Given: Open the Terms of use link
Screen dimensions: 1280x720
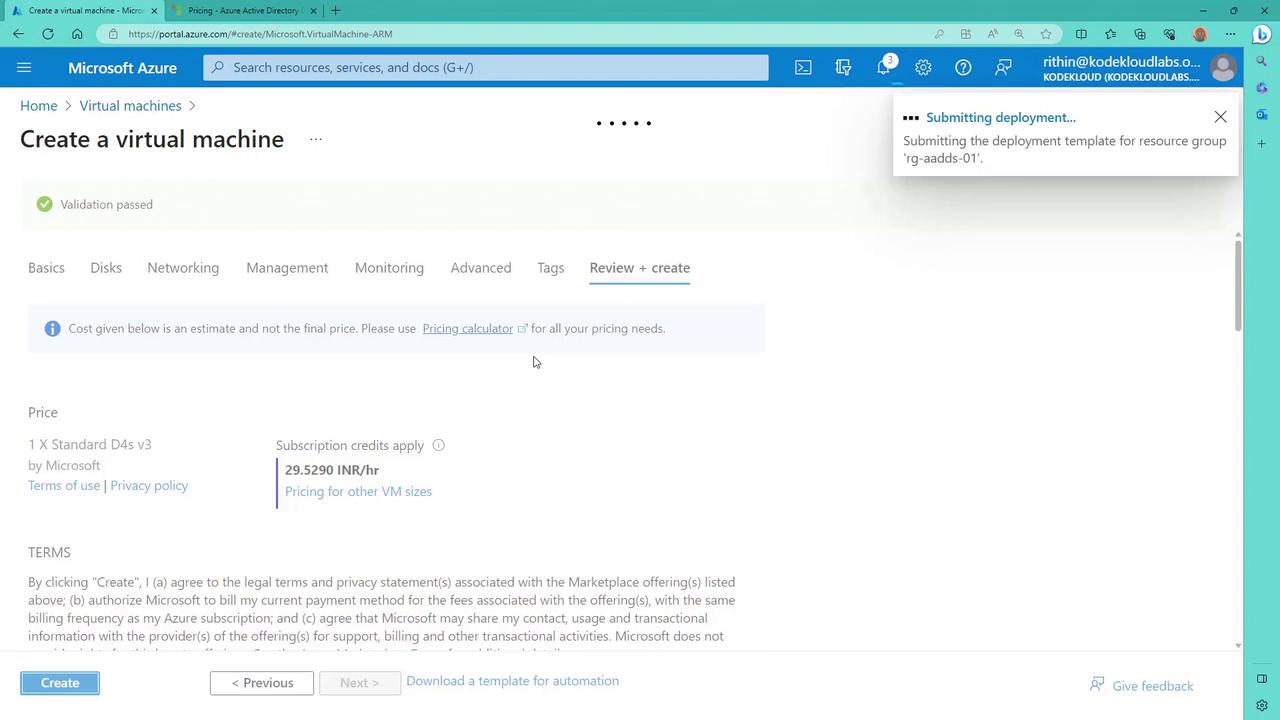Looking at the screenshot, I should tap(64, 485).
